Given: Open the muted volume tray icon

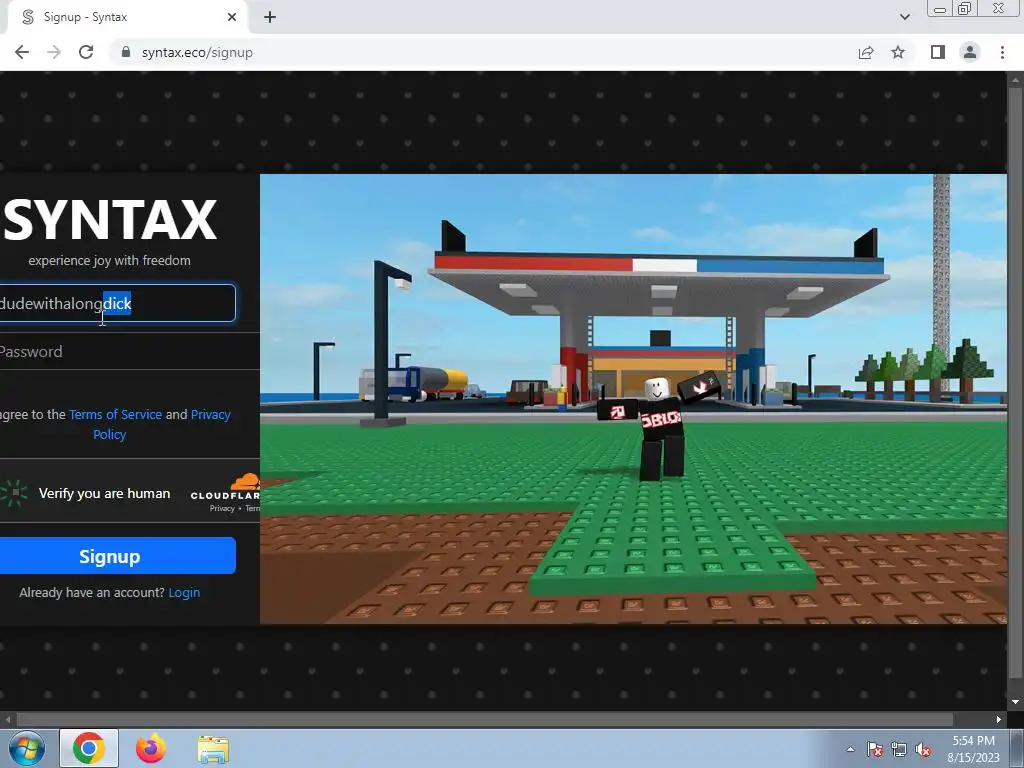Looking at the screenshot, I should click(923, 749).
